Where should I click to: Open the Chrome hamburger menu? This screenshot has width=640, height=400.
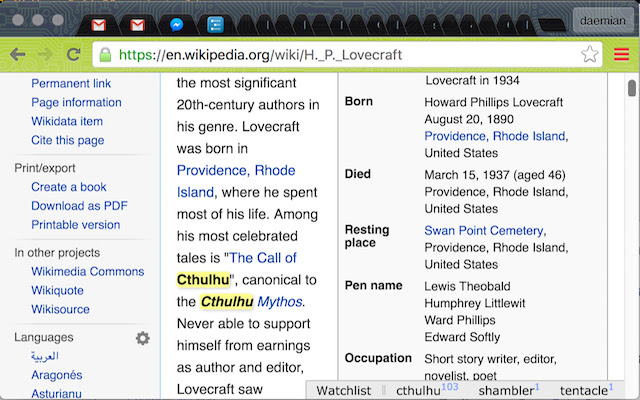(621, 54)
